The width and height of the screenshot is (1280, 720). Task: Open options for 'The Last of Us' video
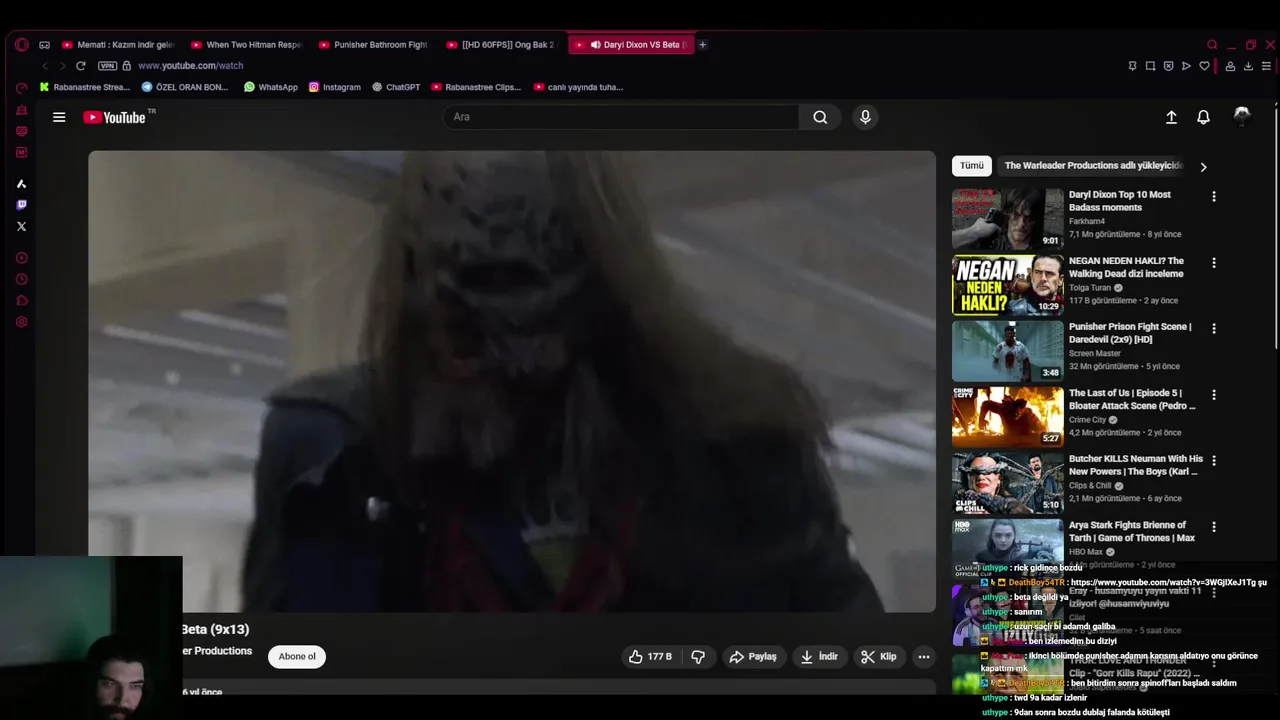point(1214,395)
